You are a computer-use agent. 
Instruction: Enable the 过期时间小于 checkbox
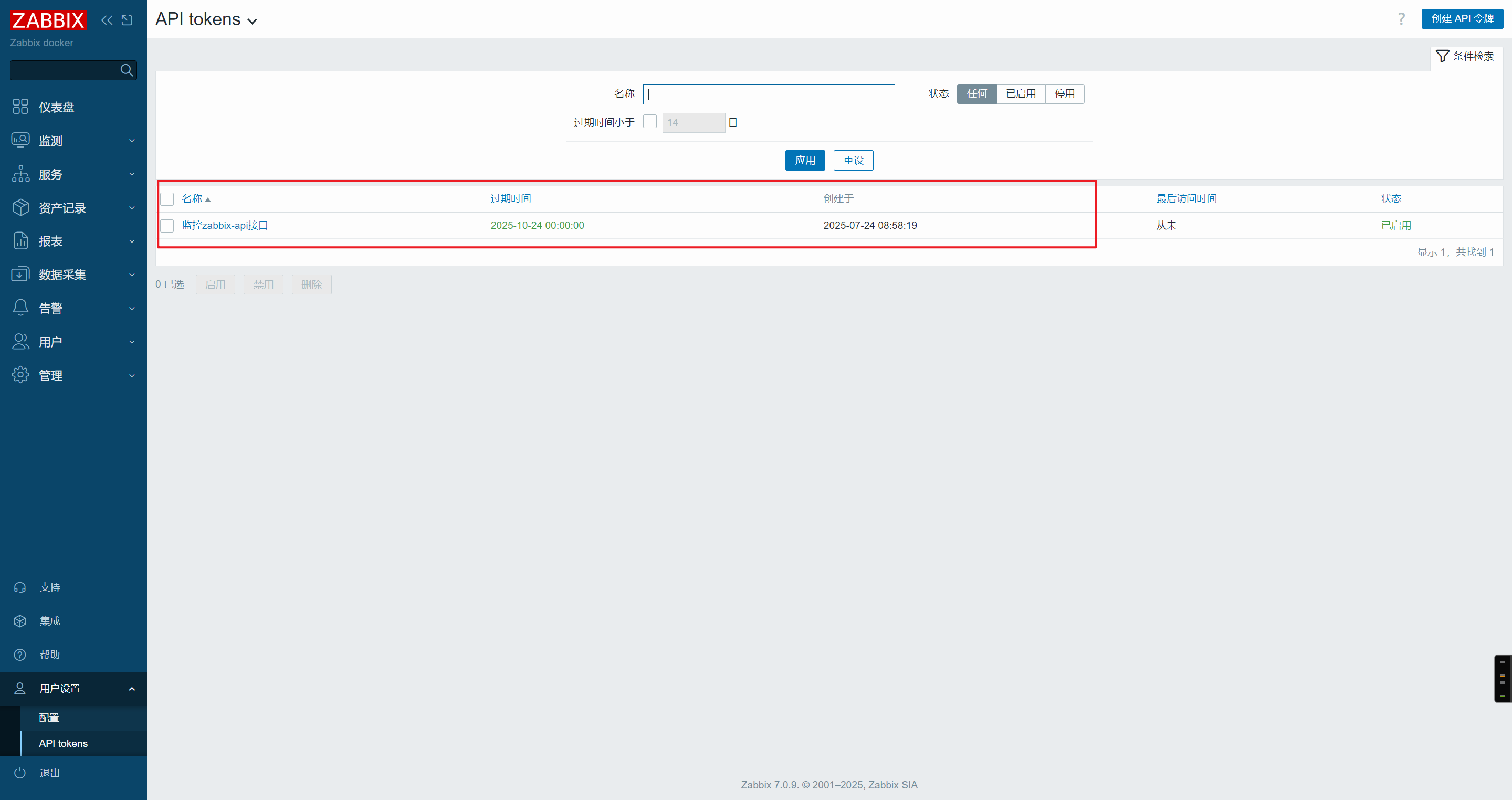pos(650,121)
